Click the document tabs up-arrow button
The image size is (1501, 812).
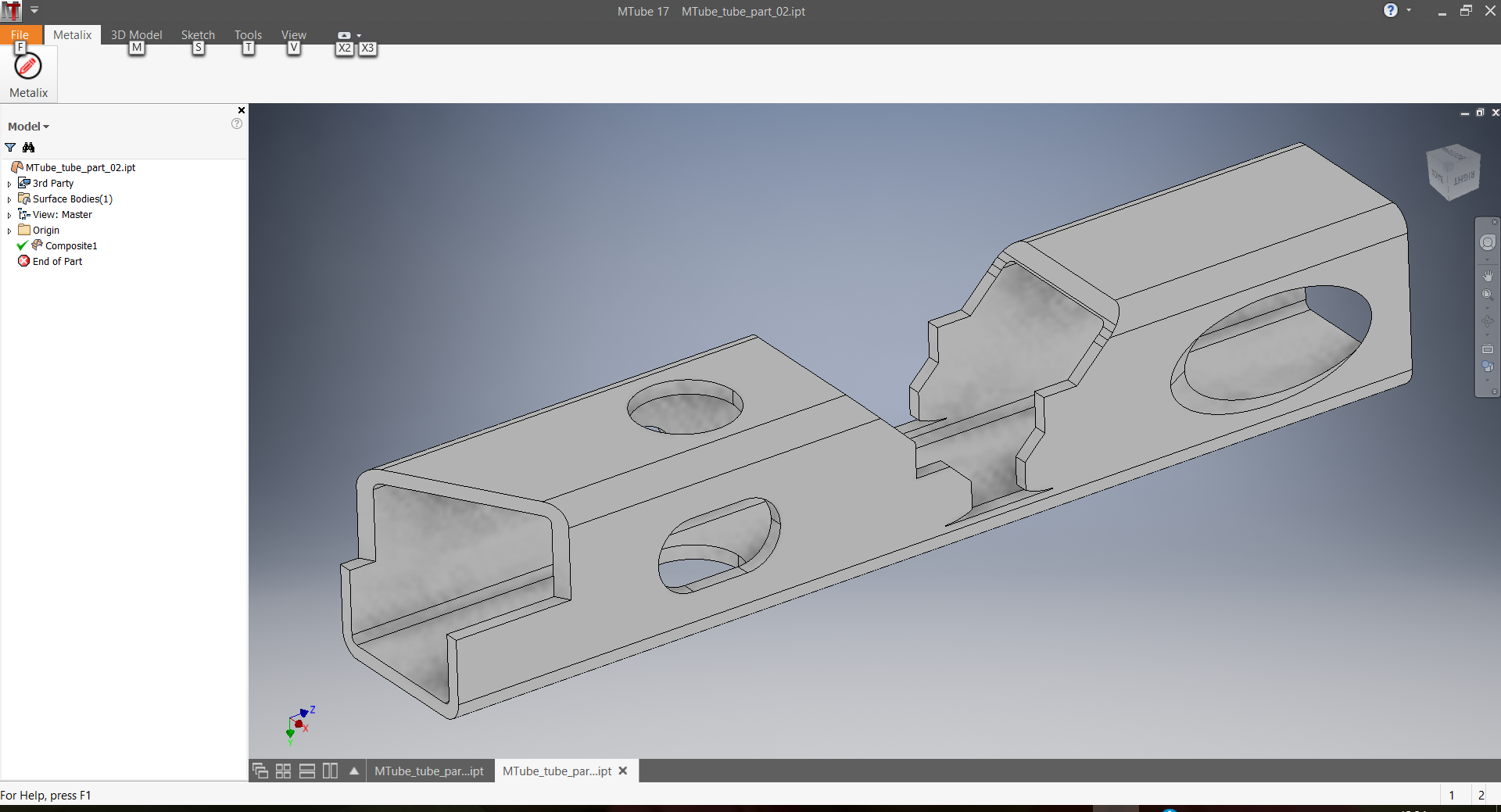tap(354, 771)
